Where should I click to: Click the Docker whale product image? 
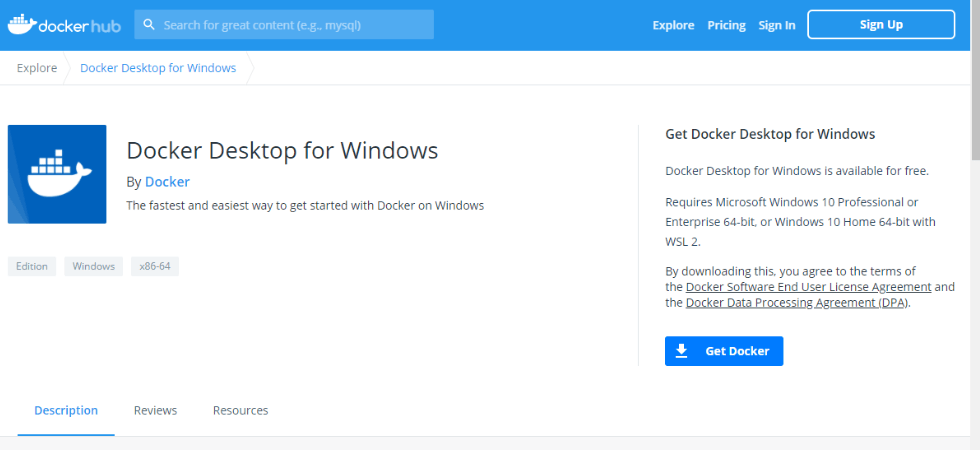57,174
